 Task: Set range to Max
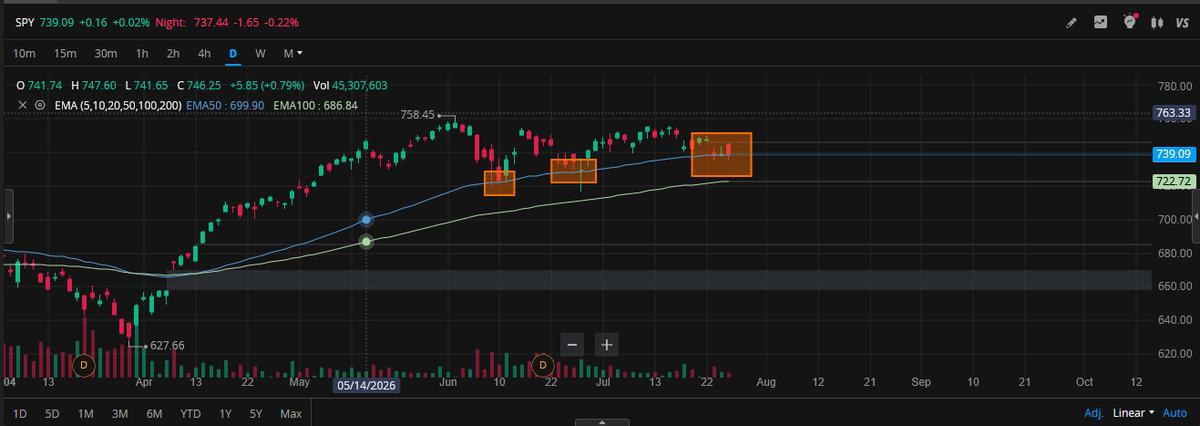coord(291,412)
